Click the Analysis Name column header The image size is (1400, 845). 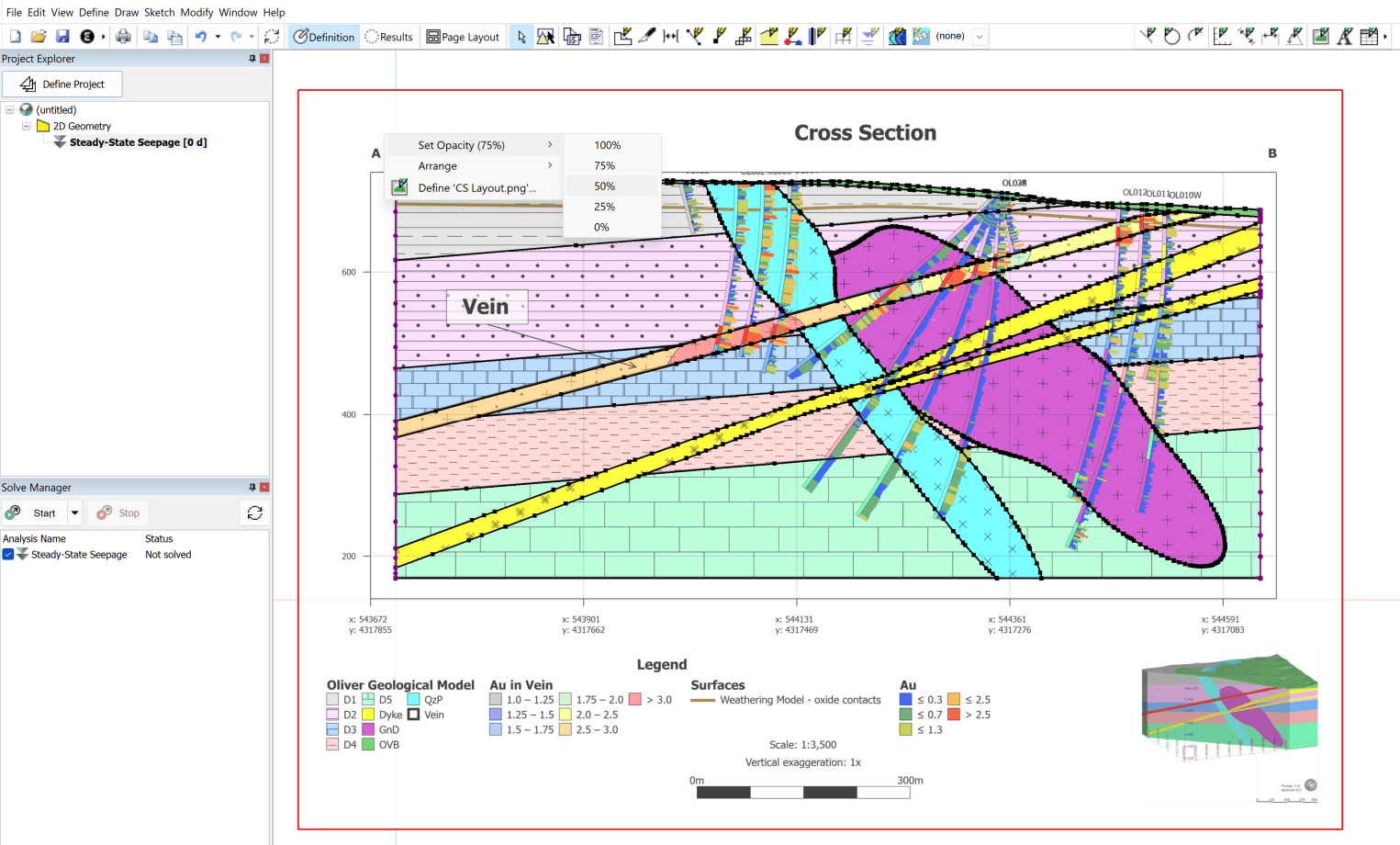(x=35, y=539)
